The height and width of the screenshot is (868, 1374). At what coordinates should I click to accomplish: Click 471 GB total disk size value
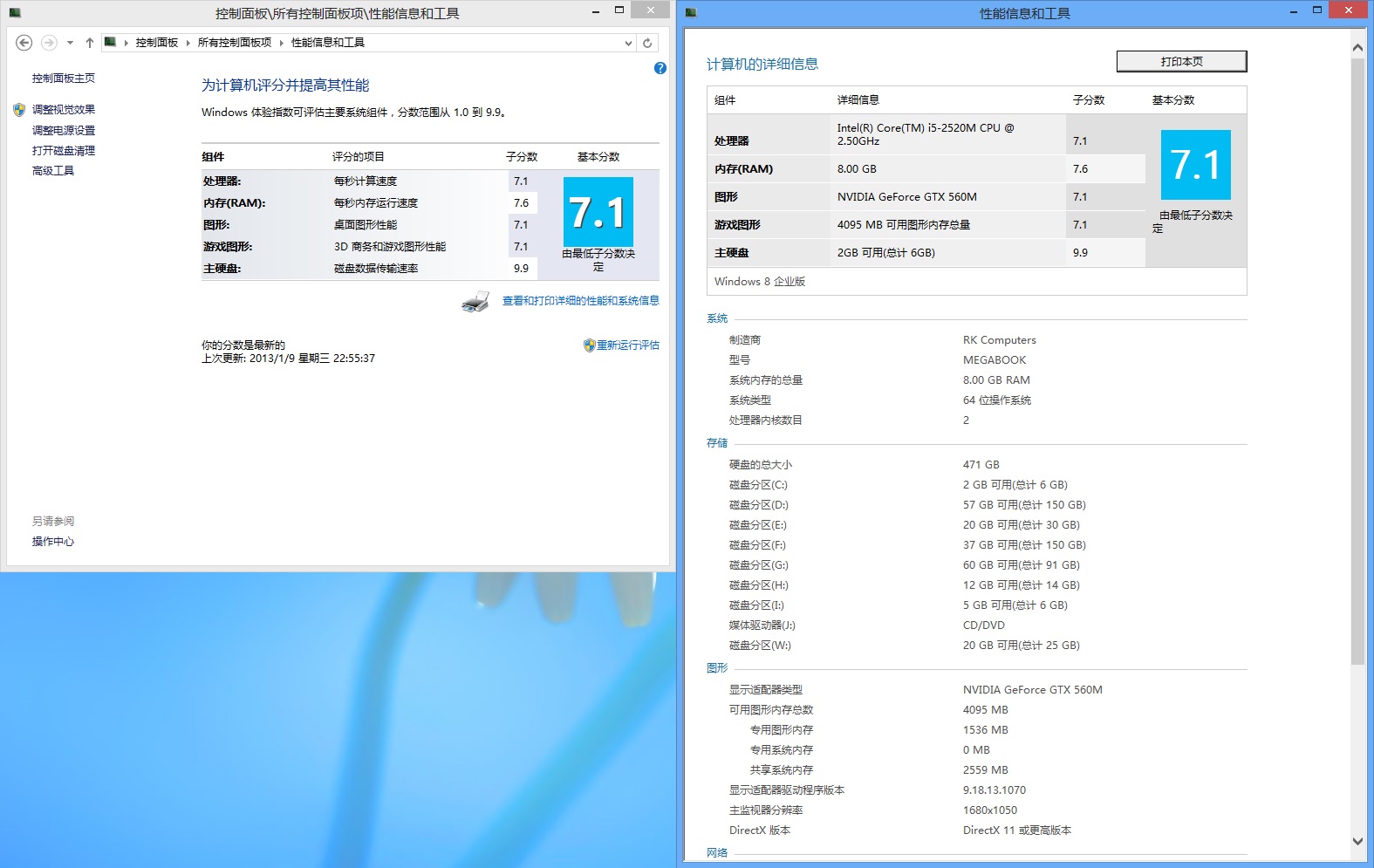click(x=981, y=465)
